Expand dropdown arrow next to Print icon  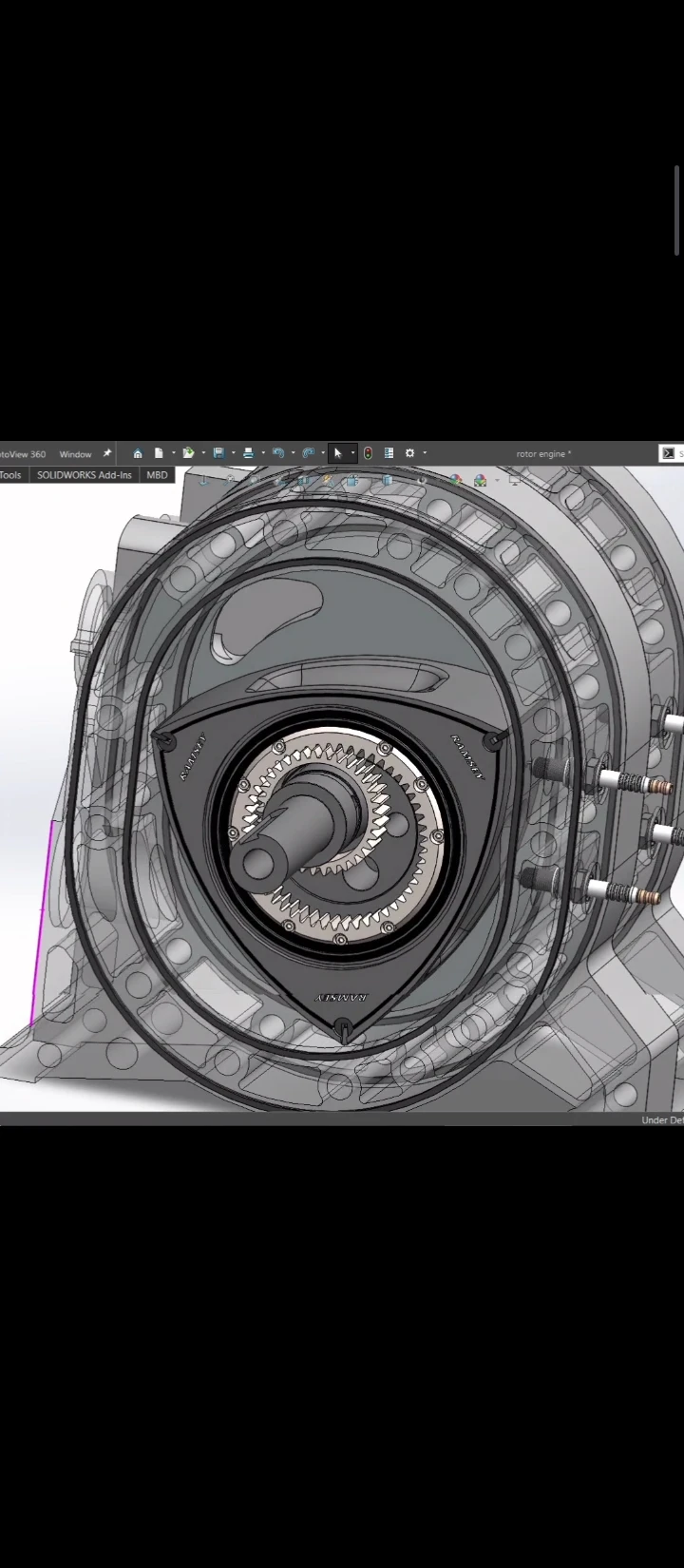click(262, 453)
